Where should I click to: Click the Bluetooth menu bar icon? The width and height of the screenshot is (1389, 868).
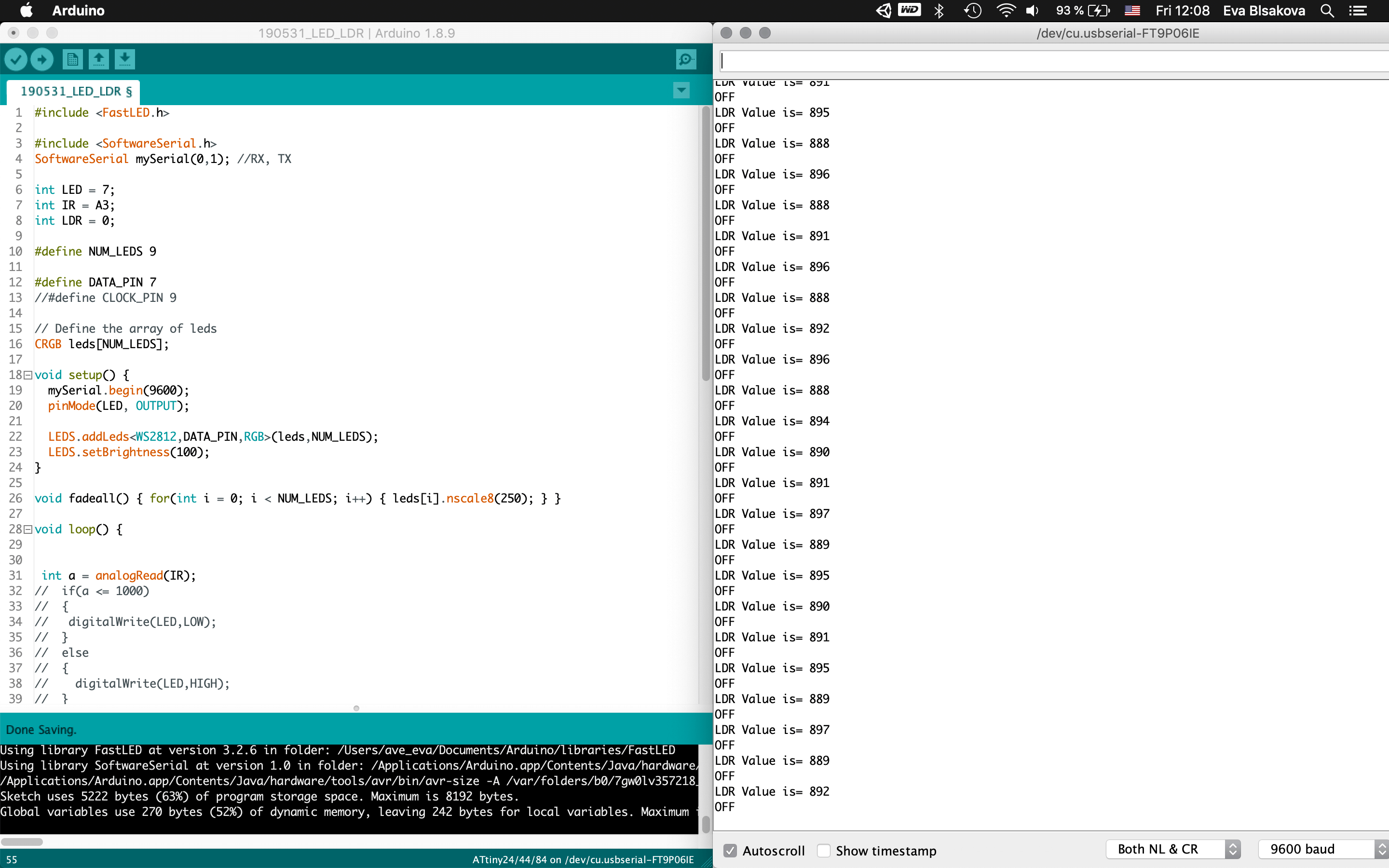(x=939, y=11)
